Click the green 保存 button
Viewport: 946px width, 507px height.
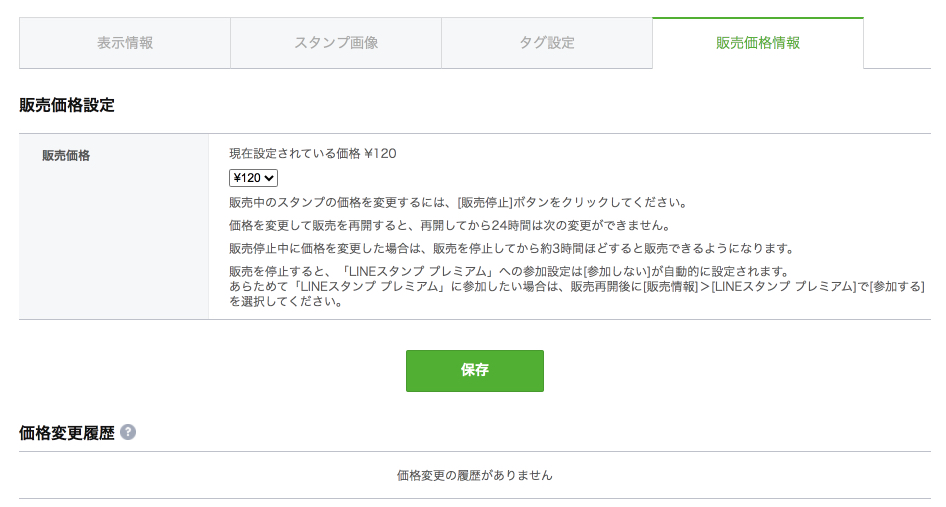475,371
